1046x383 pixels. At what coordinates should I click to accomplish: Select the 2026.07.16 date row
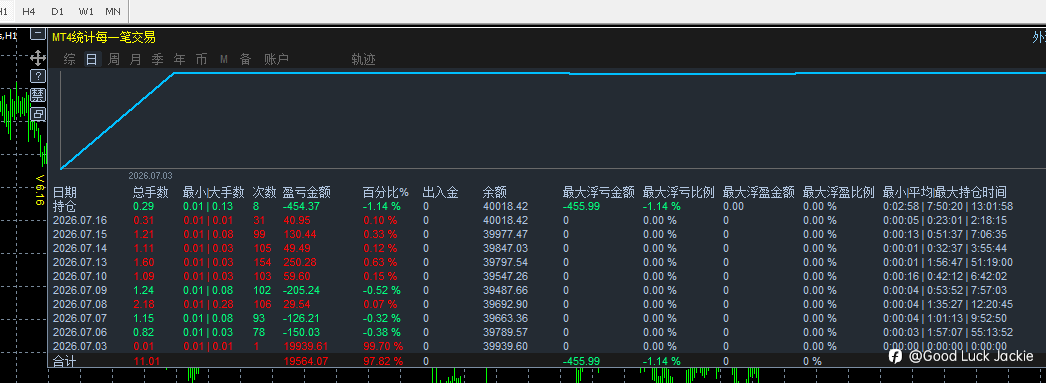pos(79,220)
